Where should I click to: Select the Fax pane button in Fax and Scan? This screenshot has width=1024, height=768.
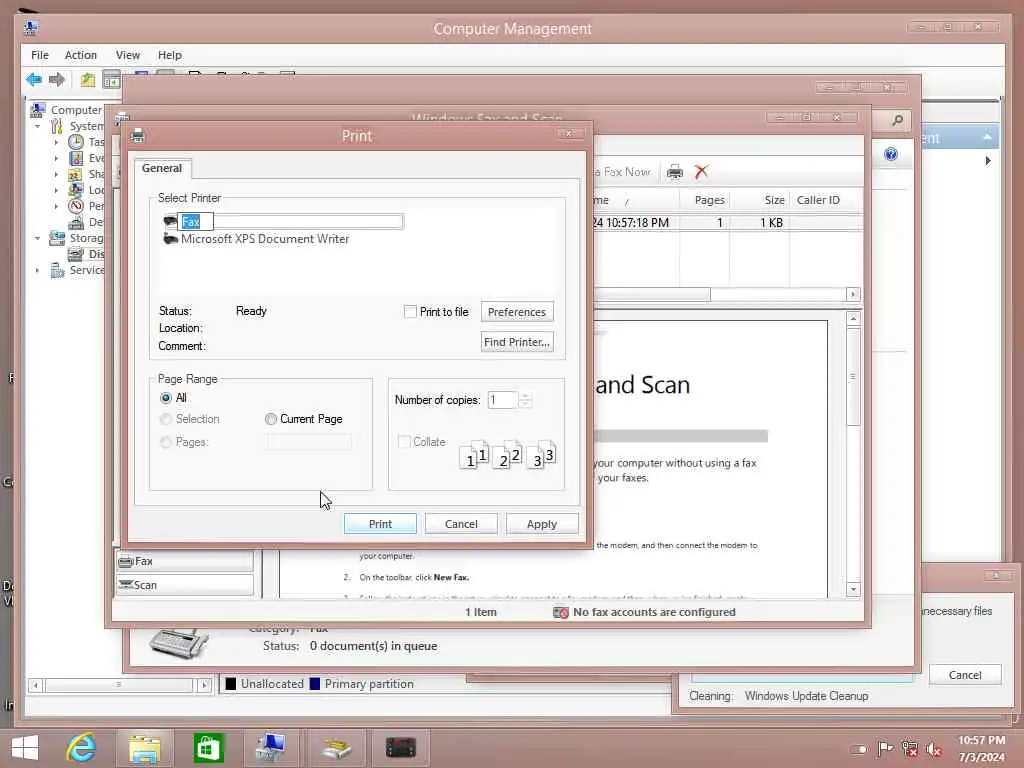pos(185,561)
